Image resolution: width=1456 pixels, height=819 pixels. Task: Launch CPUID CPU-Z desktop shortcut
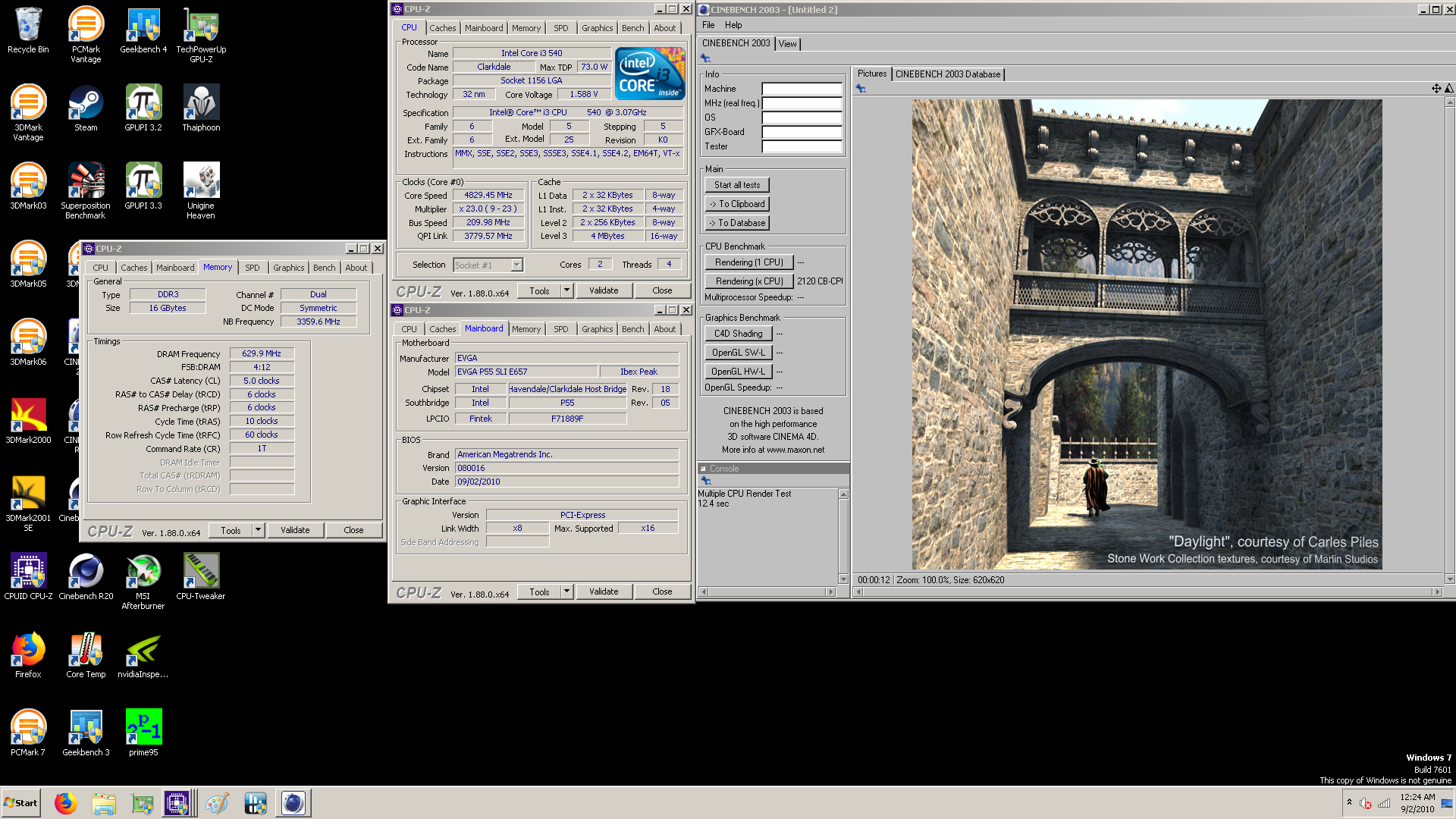click(x=28, y=577)
